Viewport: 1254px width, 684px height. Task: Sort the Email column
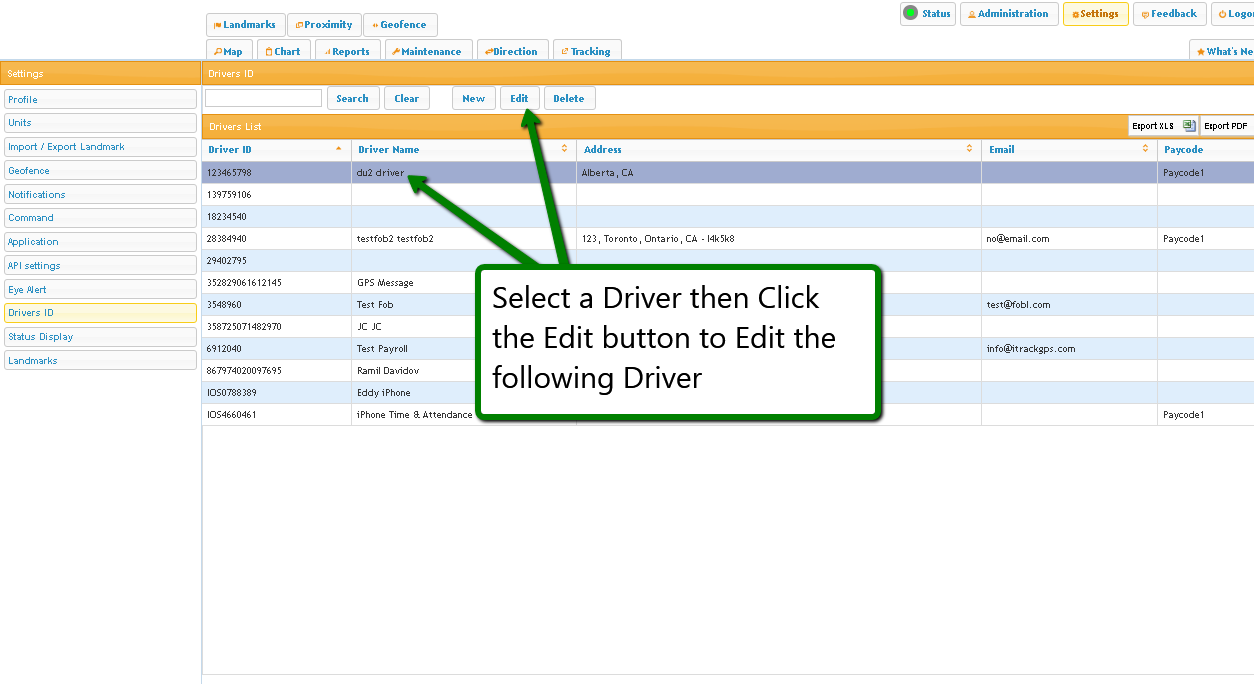1145,149
